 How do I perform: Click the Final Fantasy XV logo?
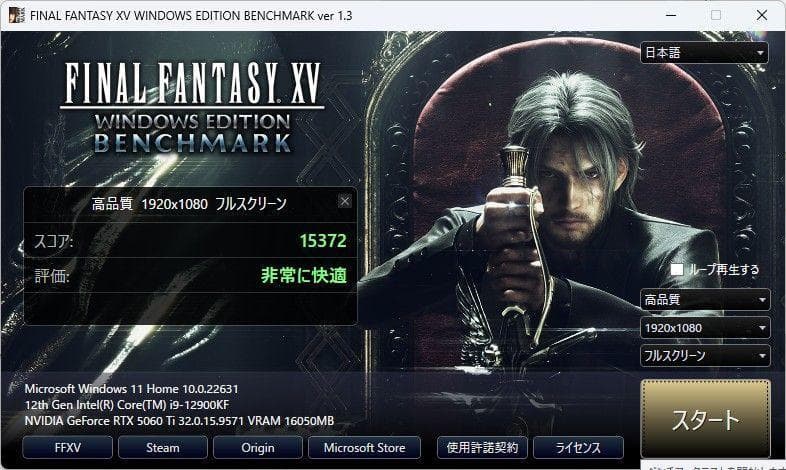pyautogui.click(x=192, y=107)
